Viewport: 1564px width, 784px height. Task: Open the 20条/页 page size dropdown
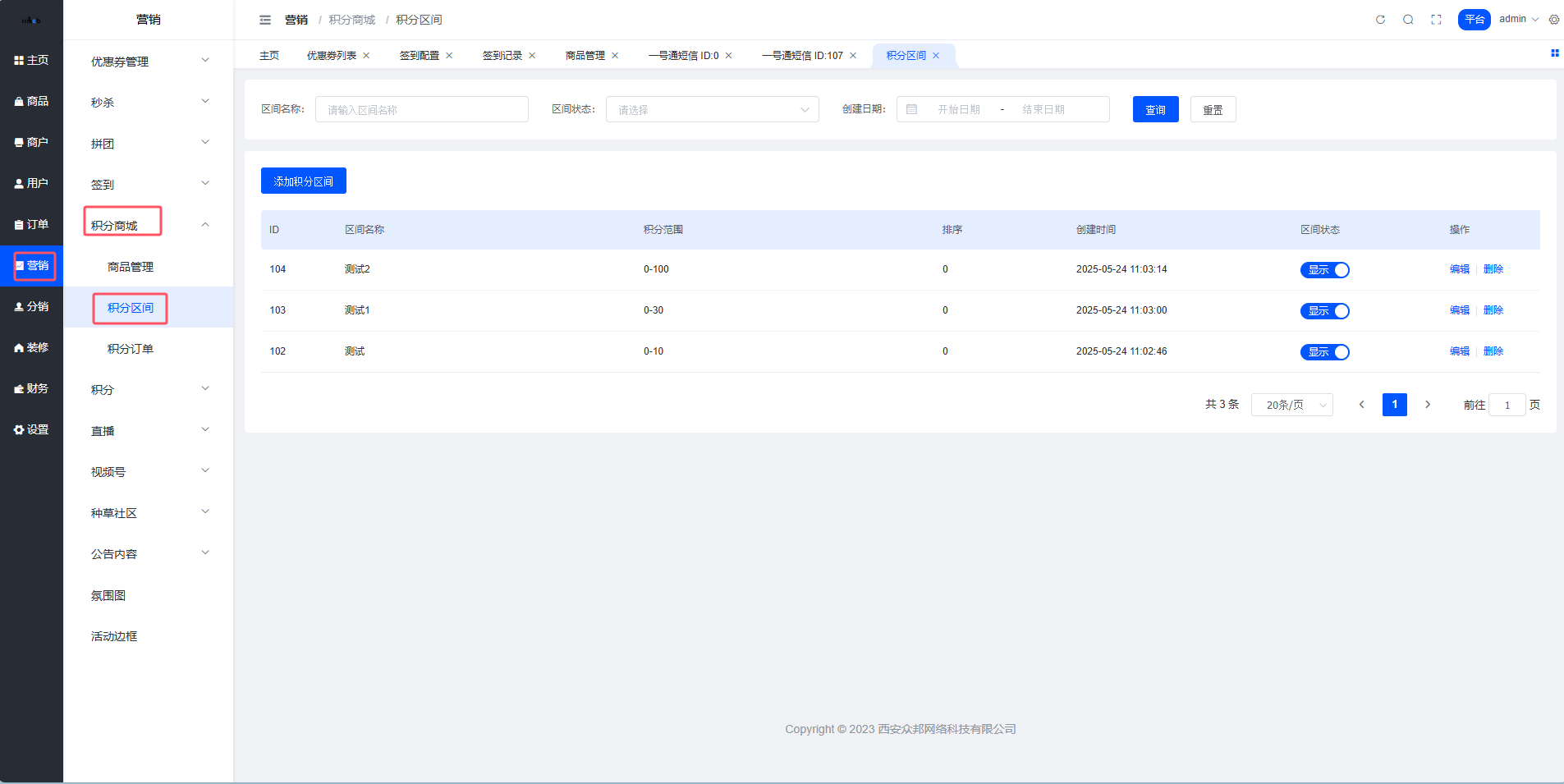pos(1291,405)
